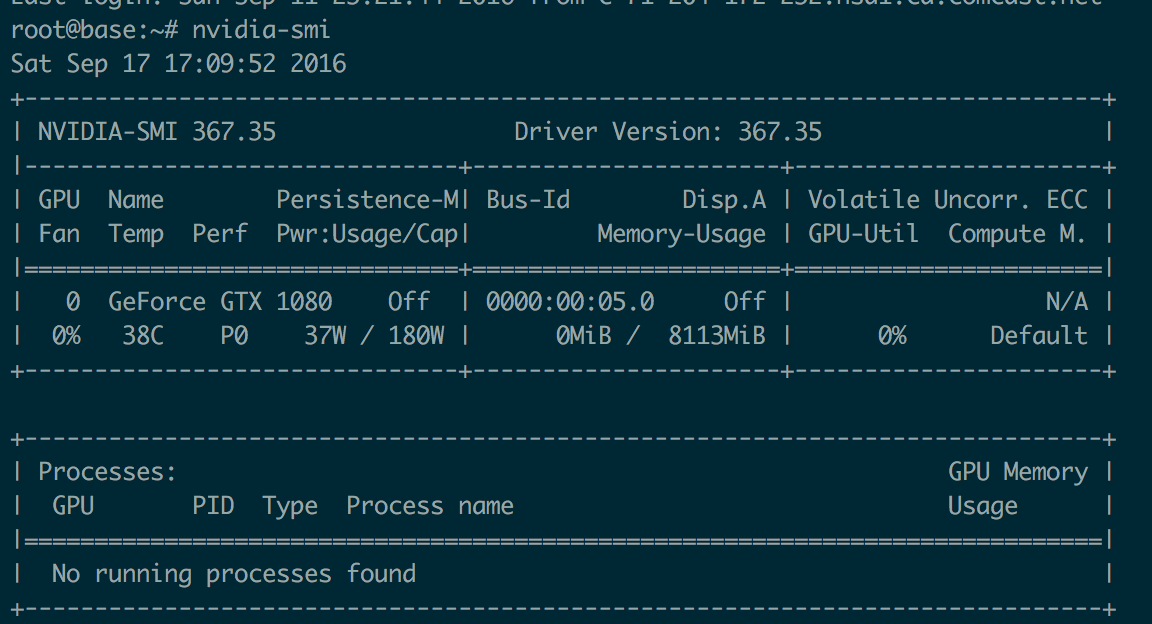
Task: Click the Volatile Uncorr. ECC header
Action: click(947, 200)
